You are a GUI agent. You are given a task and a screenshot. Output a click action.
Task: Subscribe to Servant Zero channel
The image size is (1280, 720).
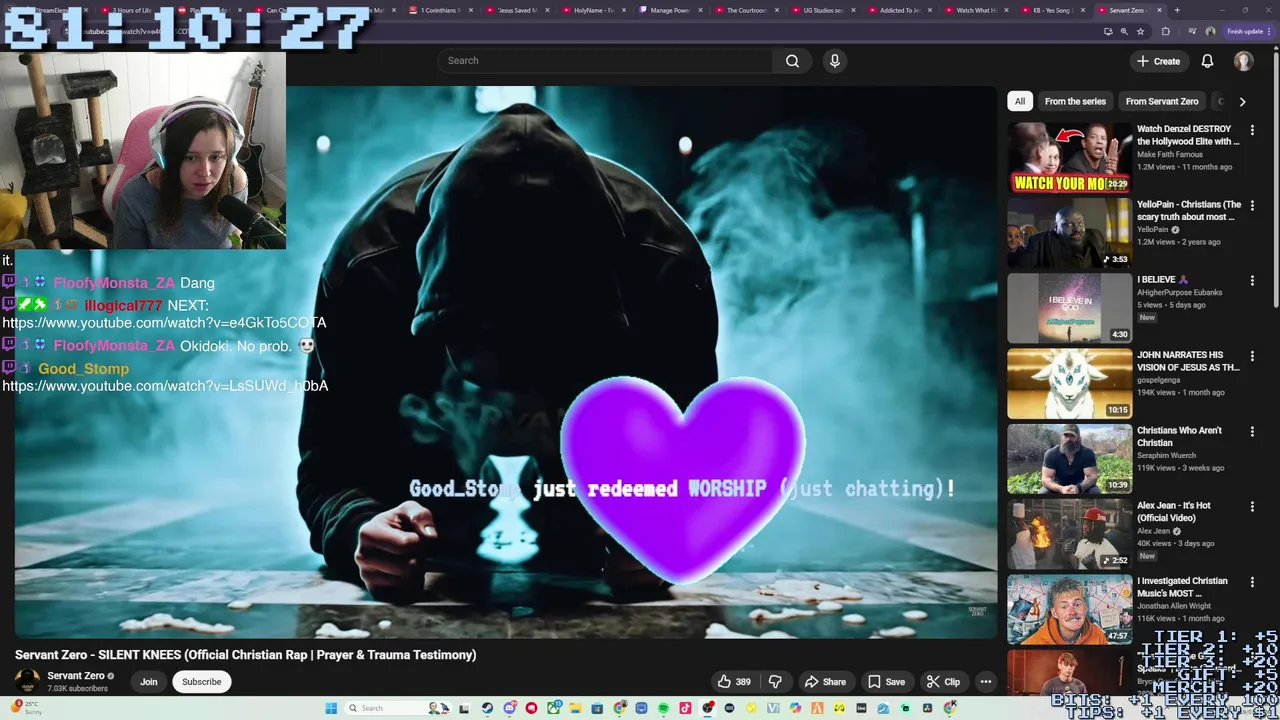[x=201, y=682]
